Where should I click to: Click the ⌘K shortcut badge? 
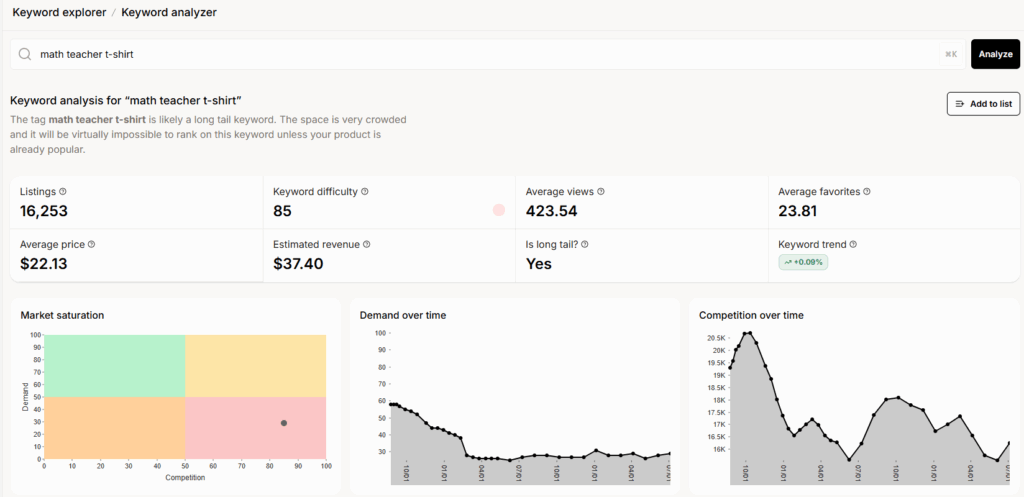click(x=951, y=55)
